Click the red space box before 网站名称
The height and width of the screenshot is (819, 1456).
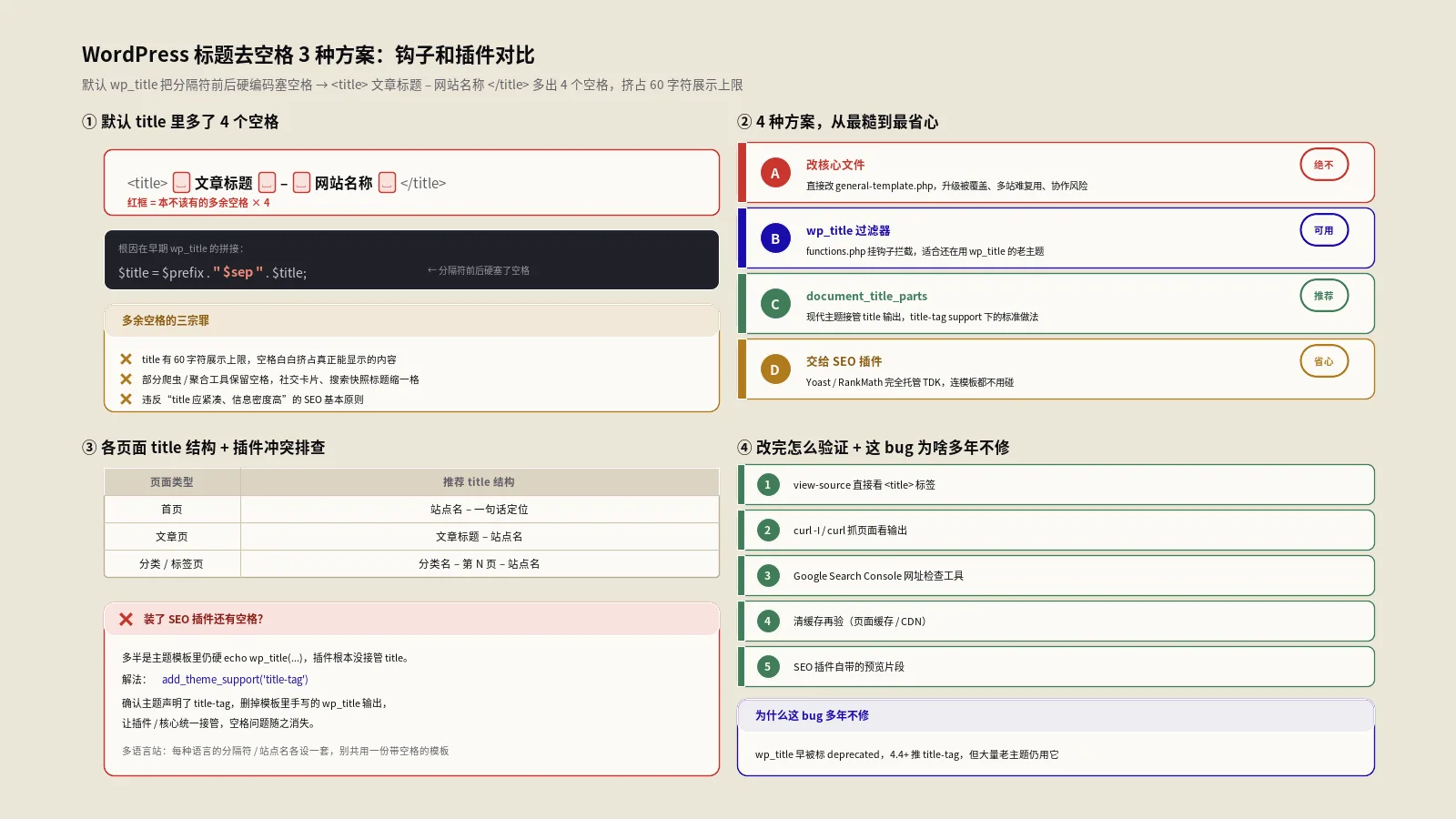coord(301,183)
